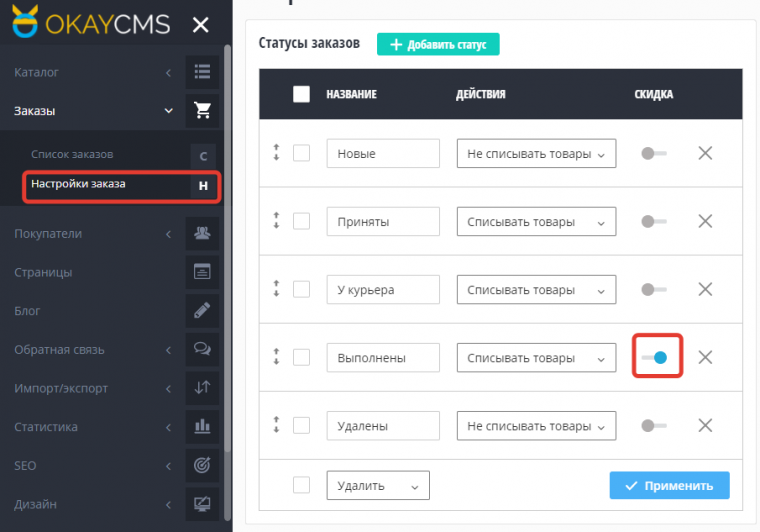Click the shopping cart icon beside Заказы
Image resolution: width=760 pixels, height=532 pixels.
[x=202, y=111]
